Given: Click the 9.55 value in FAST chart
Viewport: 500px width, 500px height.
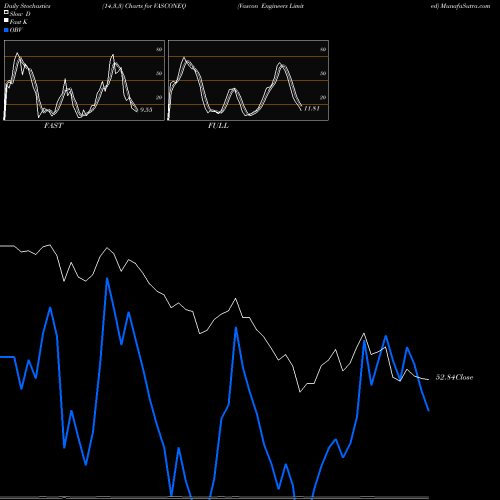Looking at the screenshot, I should tap(146, 110).
